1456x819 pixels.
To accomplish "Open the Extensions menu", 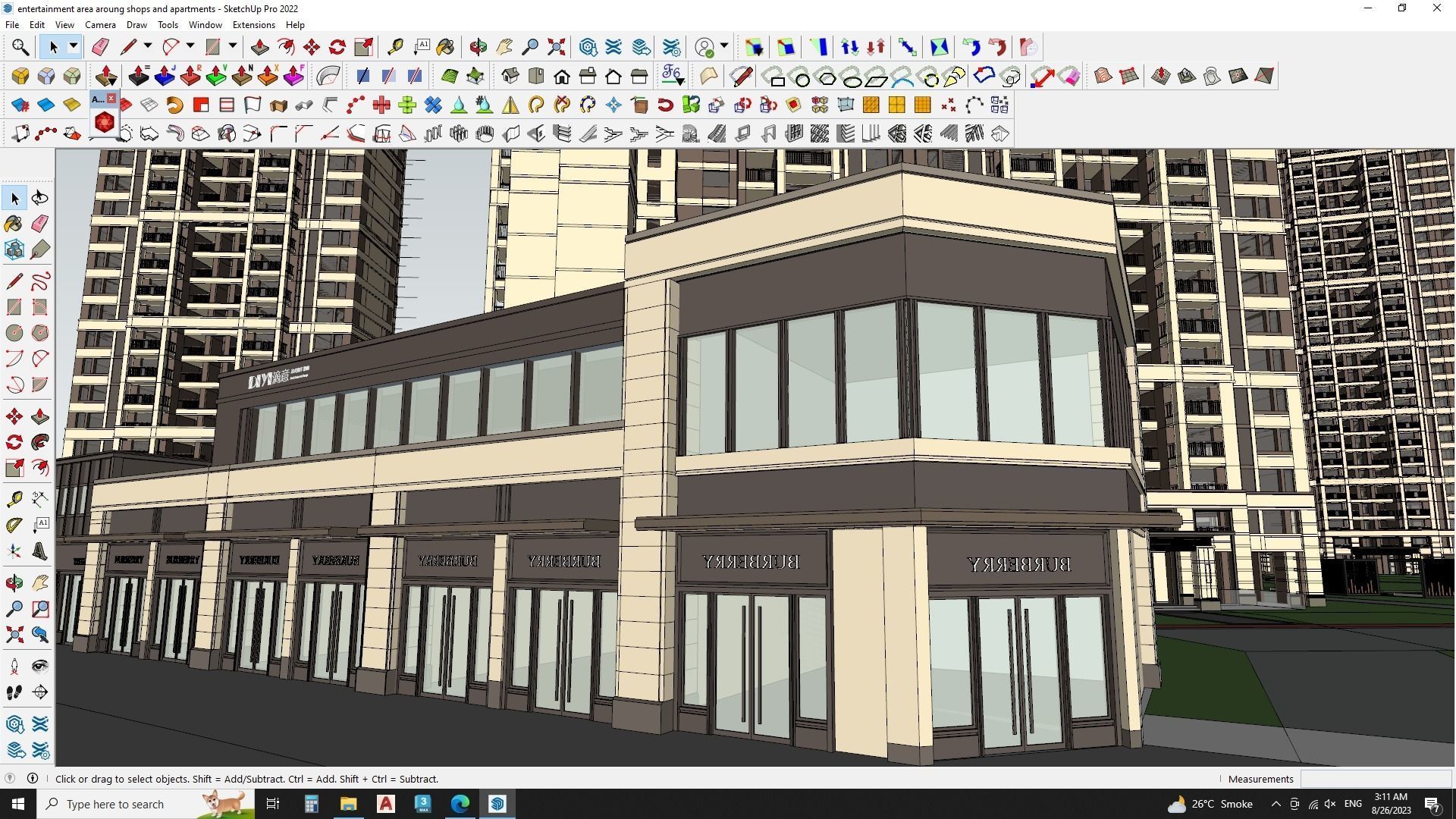I will coord(253,25).
